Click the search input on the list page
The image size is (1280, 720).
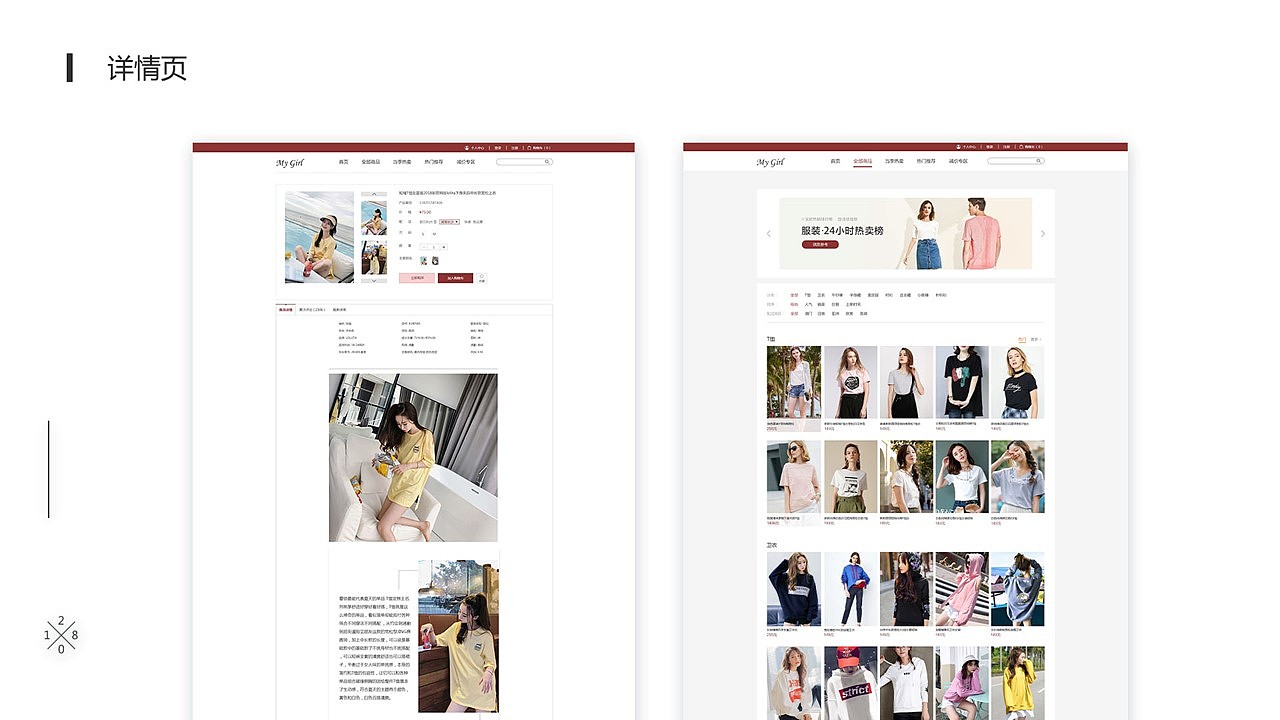pyautogui.click(x=1016, y=161)
